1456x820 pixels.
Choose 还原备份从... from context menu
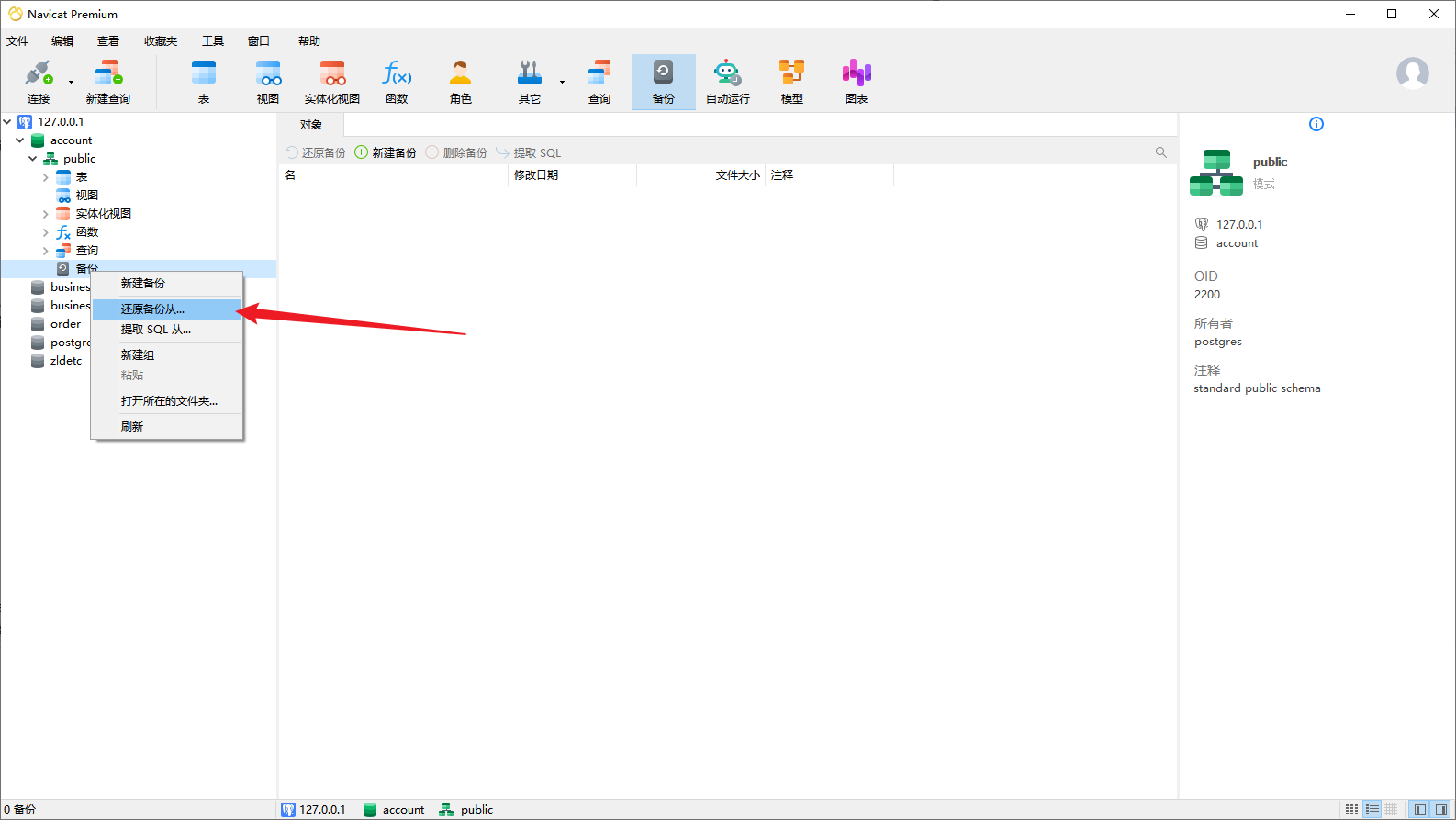click(166, 309)
